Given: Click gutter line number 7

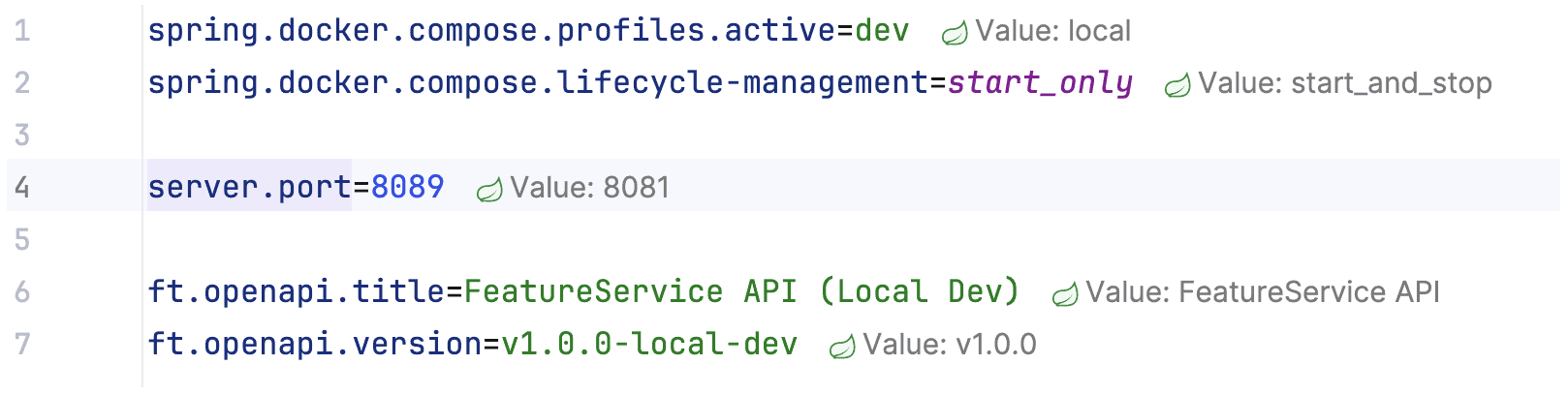Looking at the screenshot, I should [22, 344].
